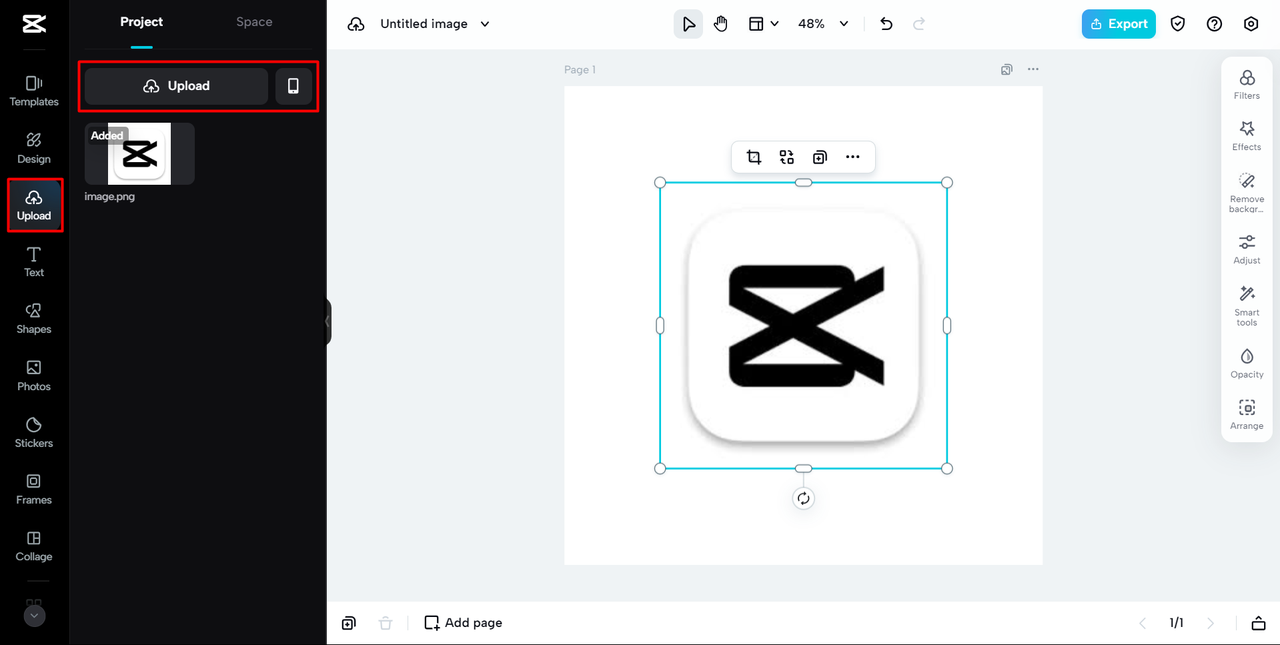The width and height of the screenshot is (1280, 645).
Task: Go to the previous page arrow
Action: tap(1143, 623)
